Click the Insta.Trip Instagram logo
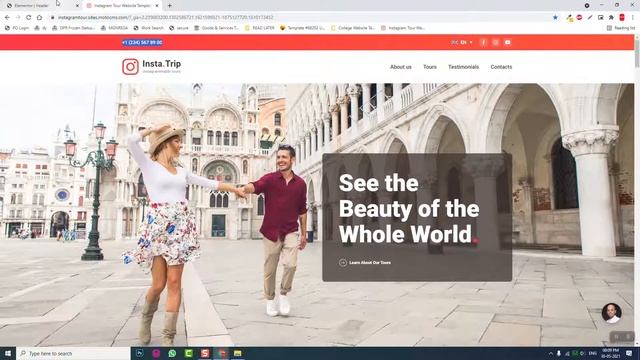640x360 pixels. [130, 67]
